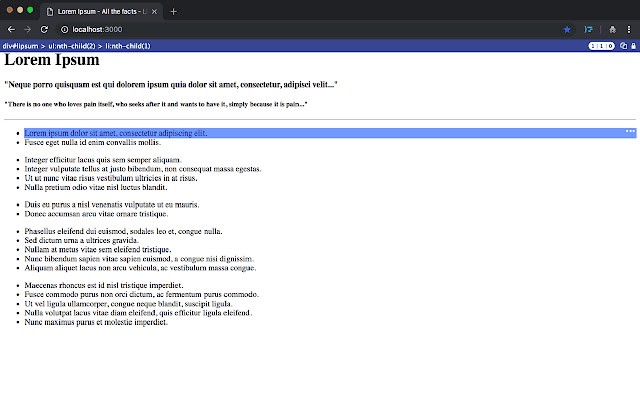The image size is (640, 400).
Task: Click "Fusce commodo purus non orci" item
Action: 142,294
